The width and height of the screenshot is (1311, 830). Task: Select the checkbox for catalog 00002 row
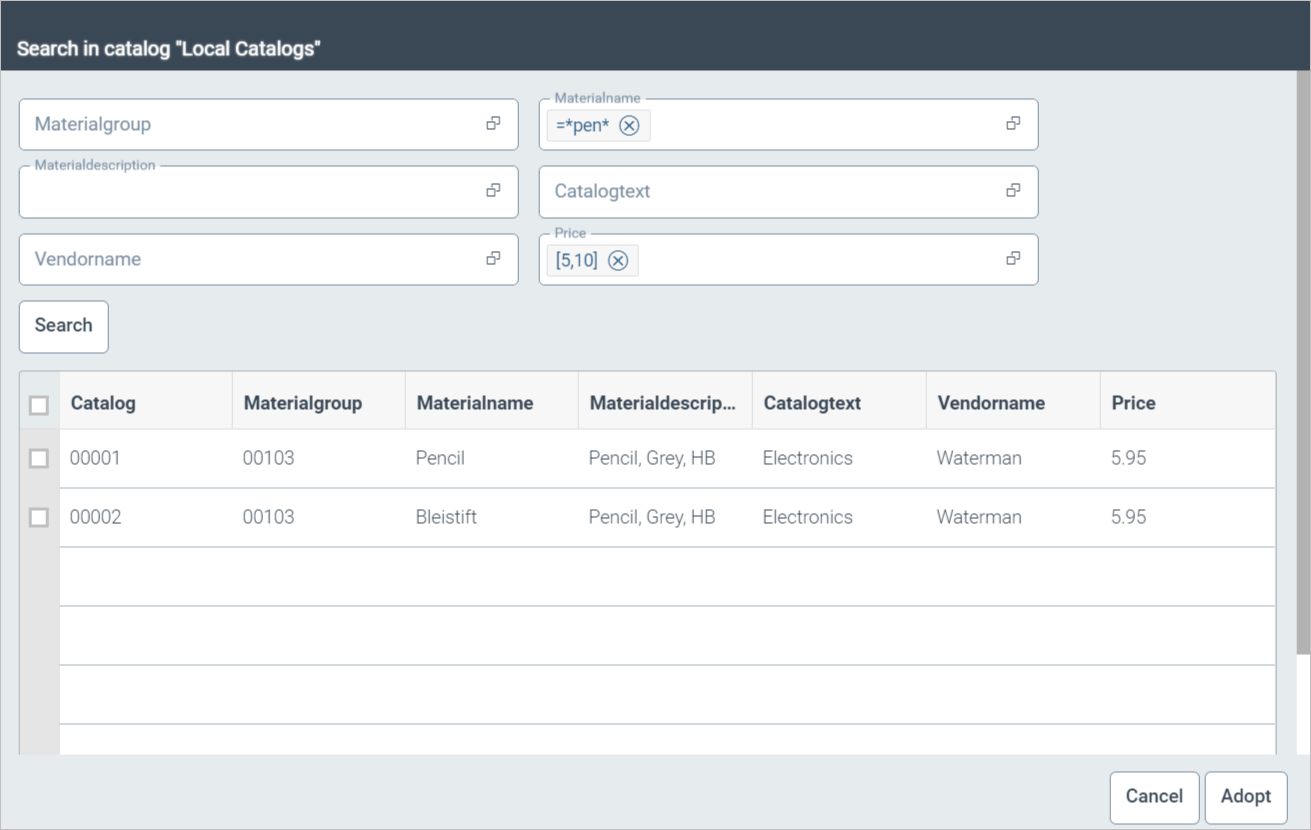(39, 518)
